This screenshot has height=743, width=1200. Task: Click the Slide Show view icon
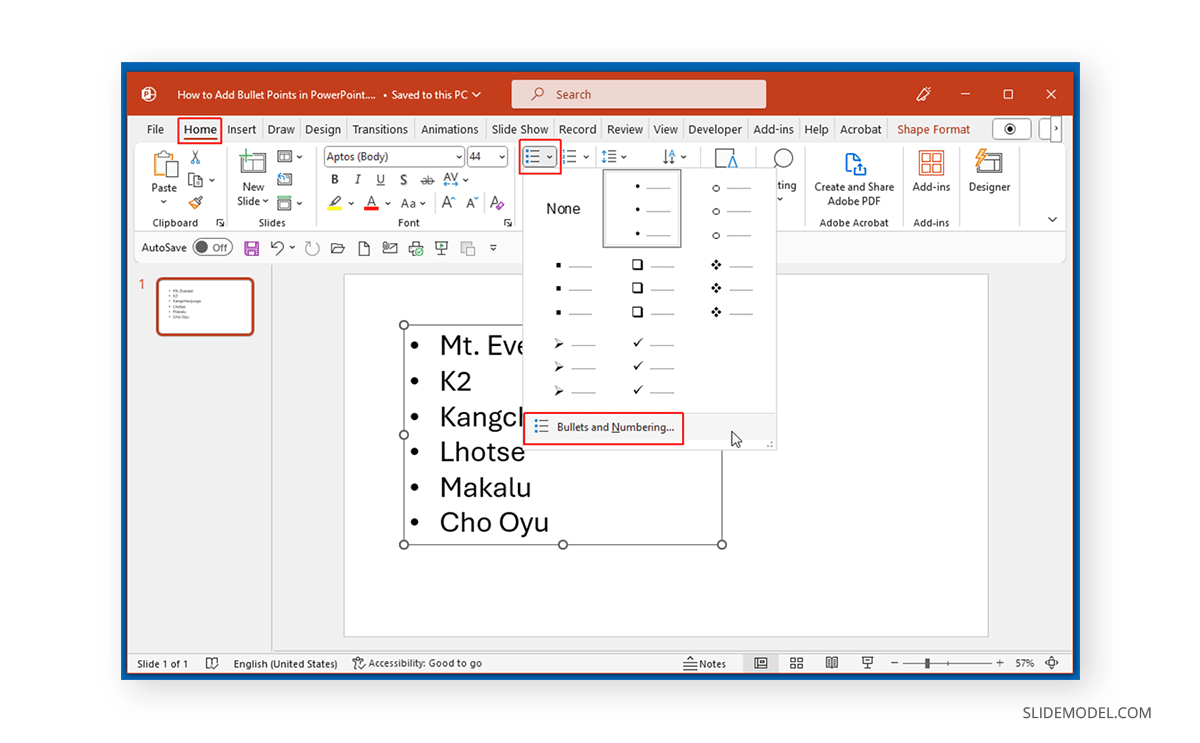click(x=867, y=663)
